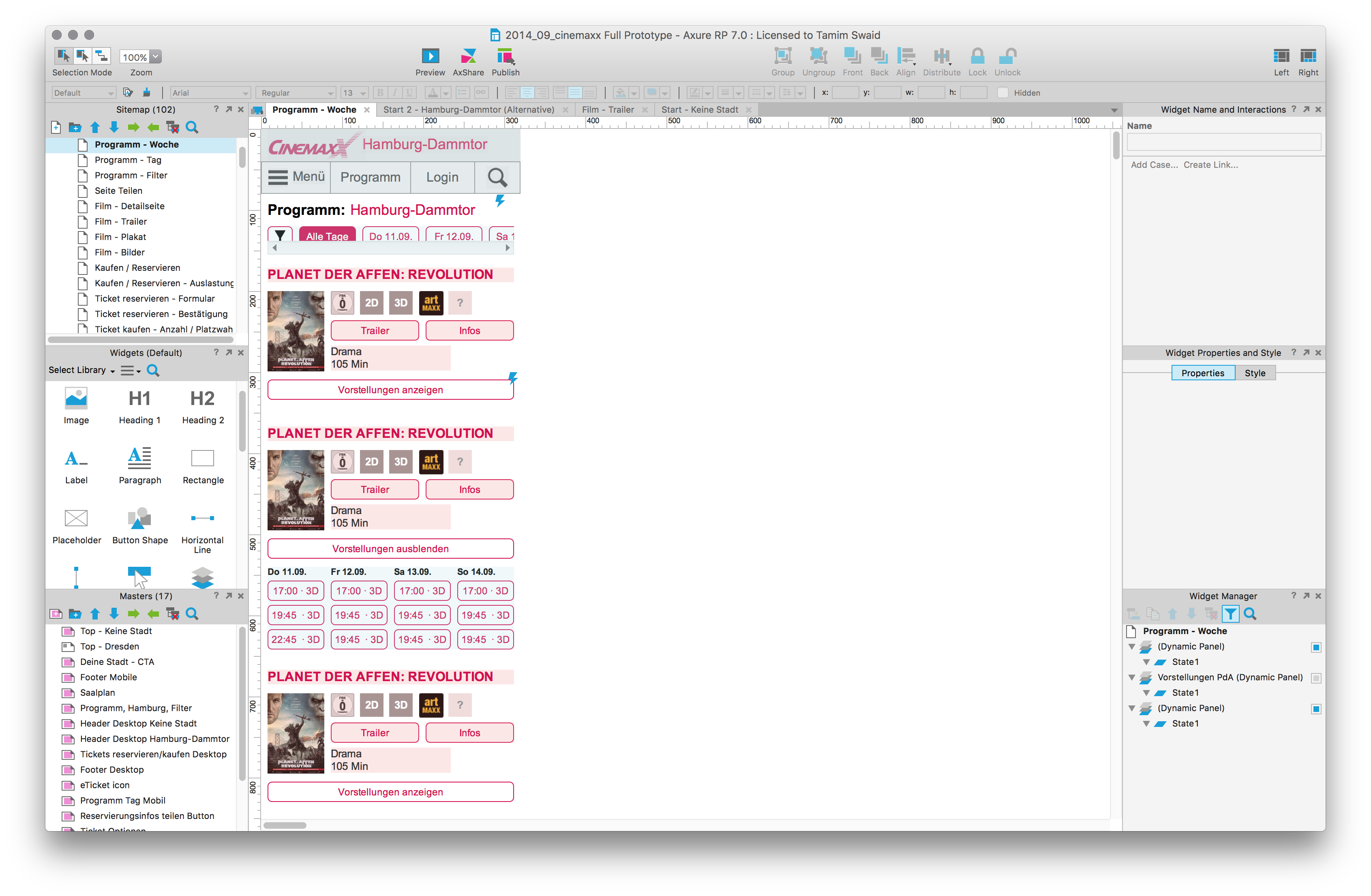1371x896 pixels.
Task: Click the bring to Front icon
Action: tap(852, 56)
